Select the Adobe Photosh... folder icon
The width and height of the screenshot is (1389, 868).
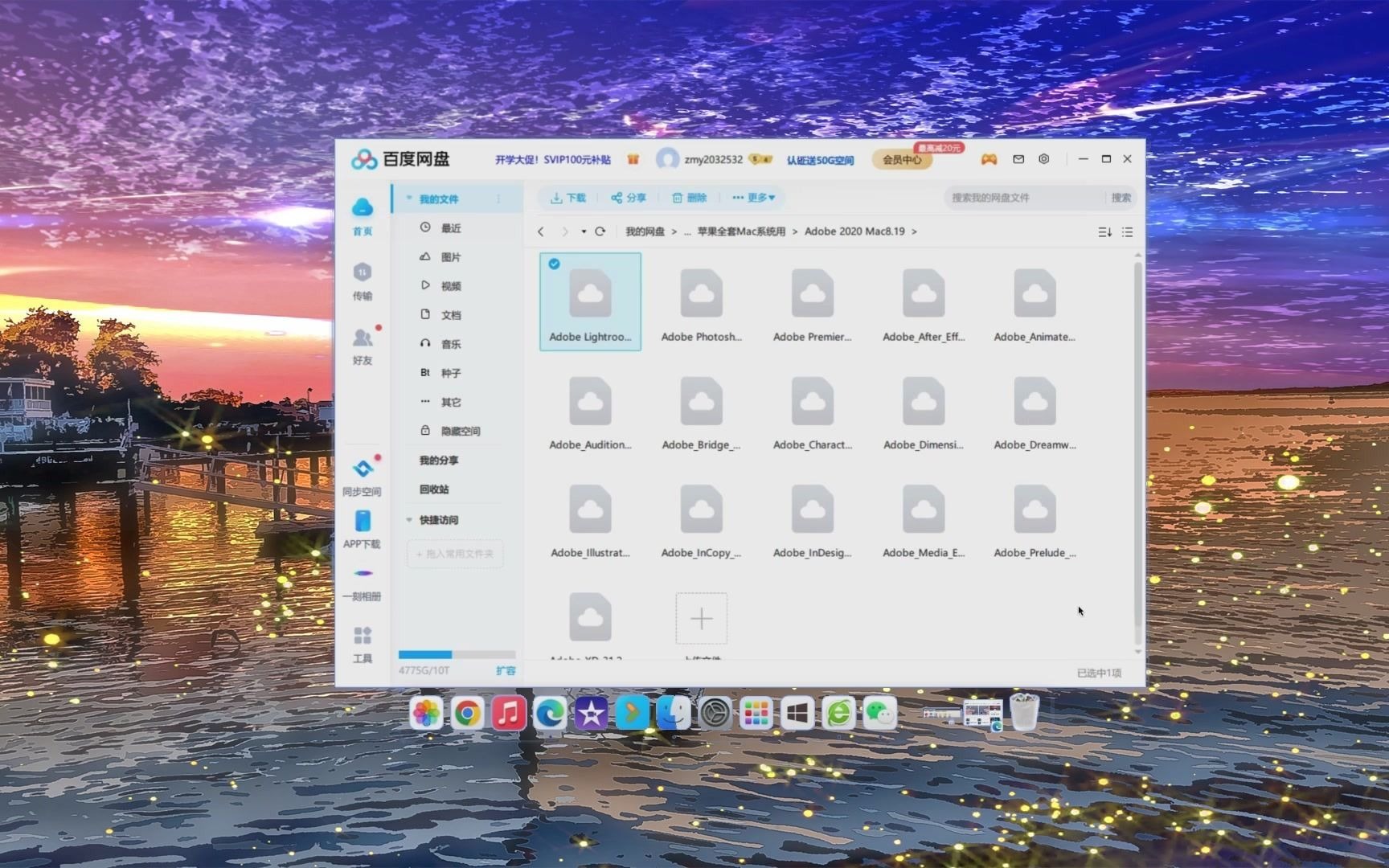point(702,293)
